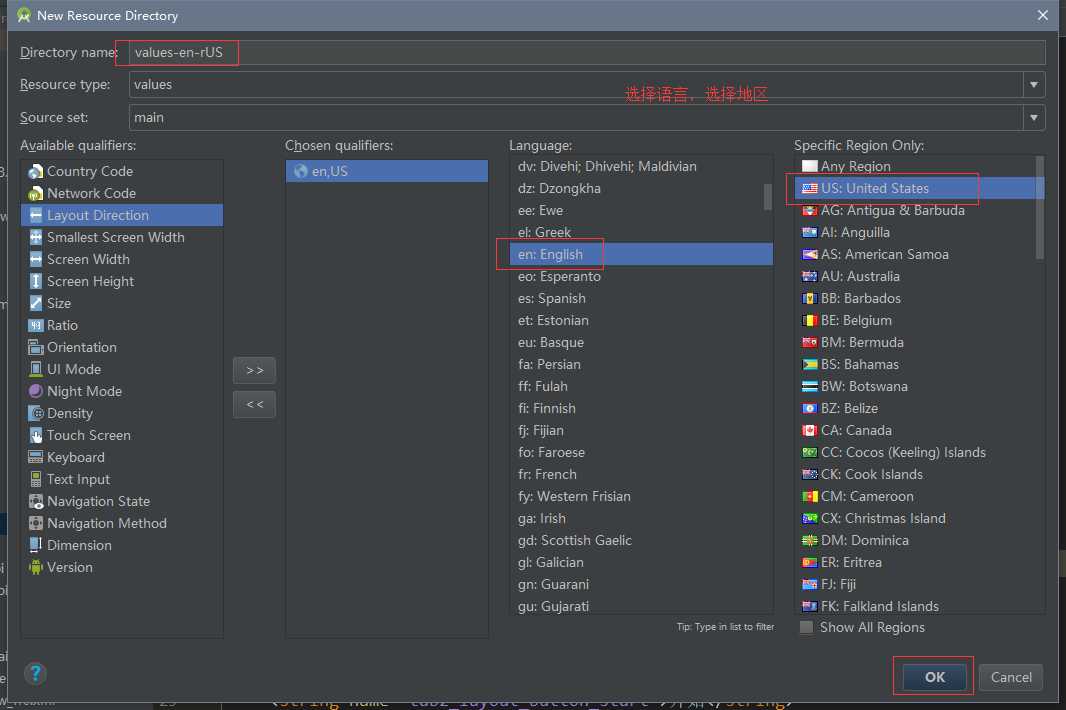Open help with the question mark icon
1066x710 pixels.
[x=35, y=673]
